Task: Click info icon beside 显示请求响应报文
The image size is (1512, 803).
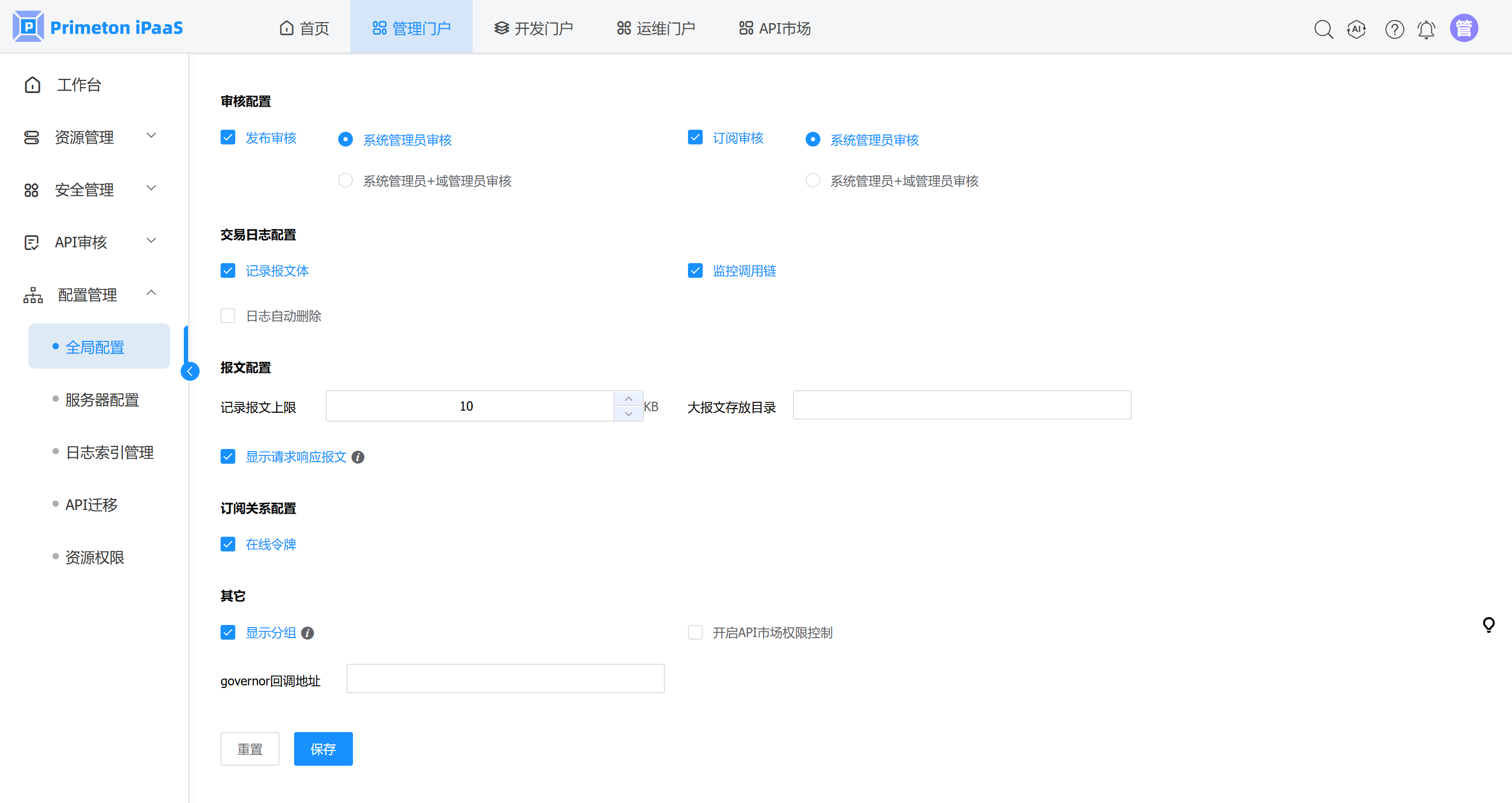Action: coord(358,457)
